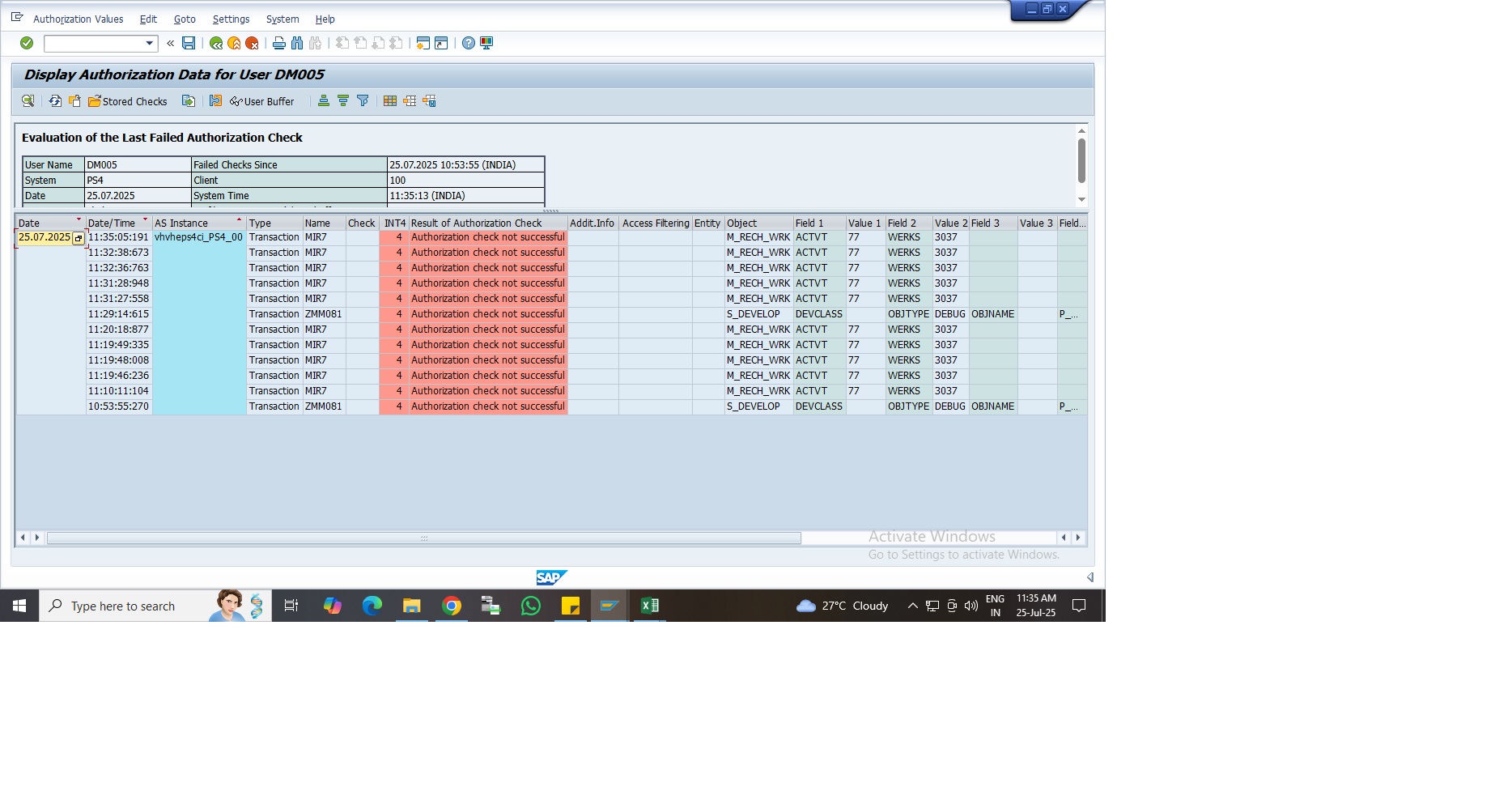The height and width of the screenshot is (787, 1512).
Task: Click the Set Filter funnel icon
Action: click(363, 101)
